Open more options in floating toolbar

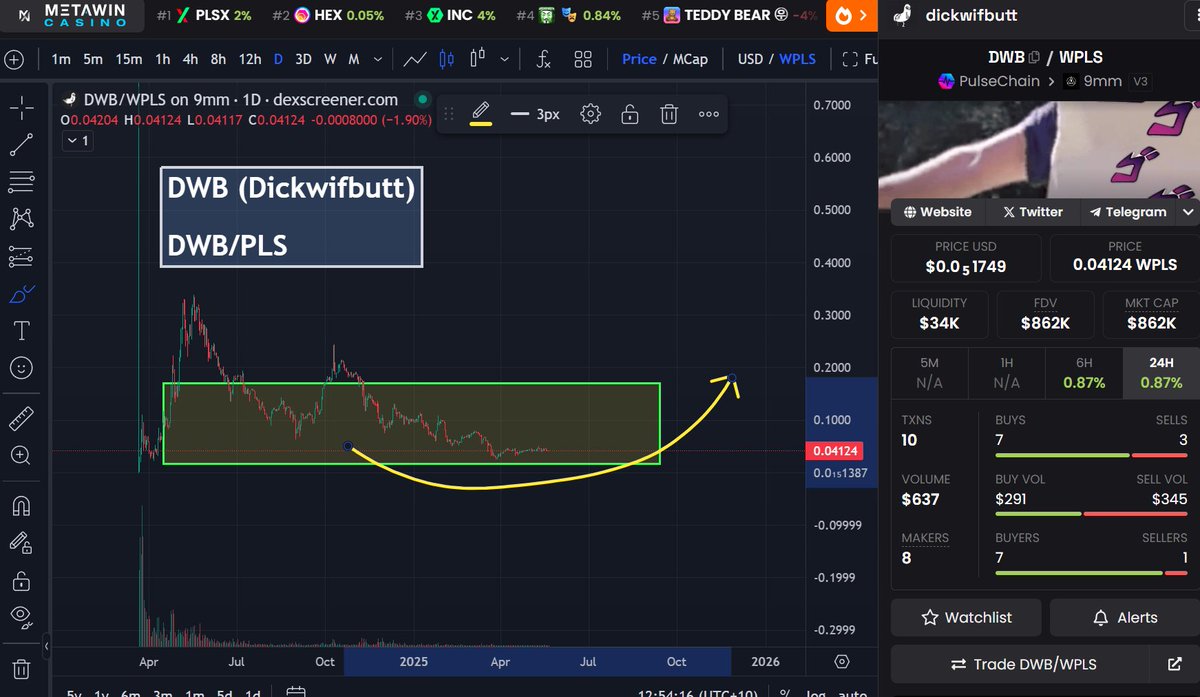709,114
